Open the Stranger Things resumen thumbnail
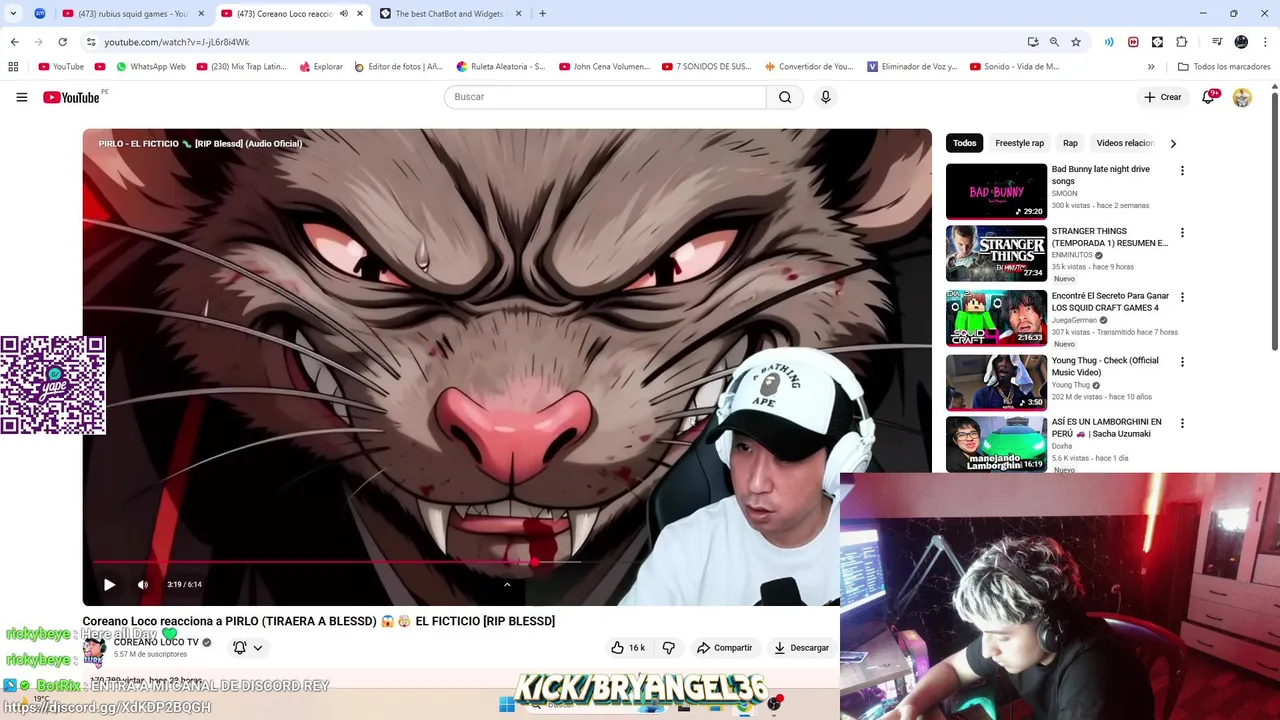This screenshot has height=720, width=1280. coord(996,253)
